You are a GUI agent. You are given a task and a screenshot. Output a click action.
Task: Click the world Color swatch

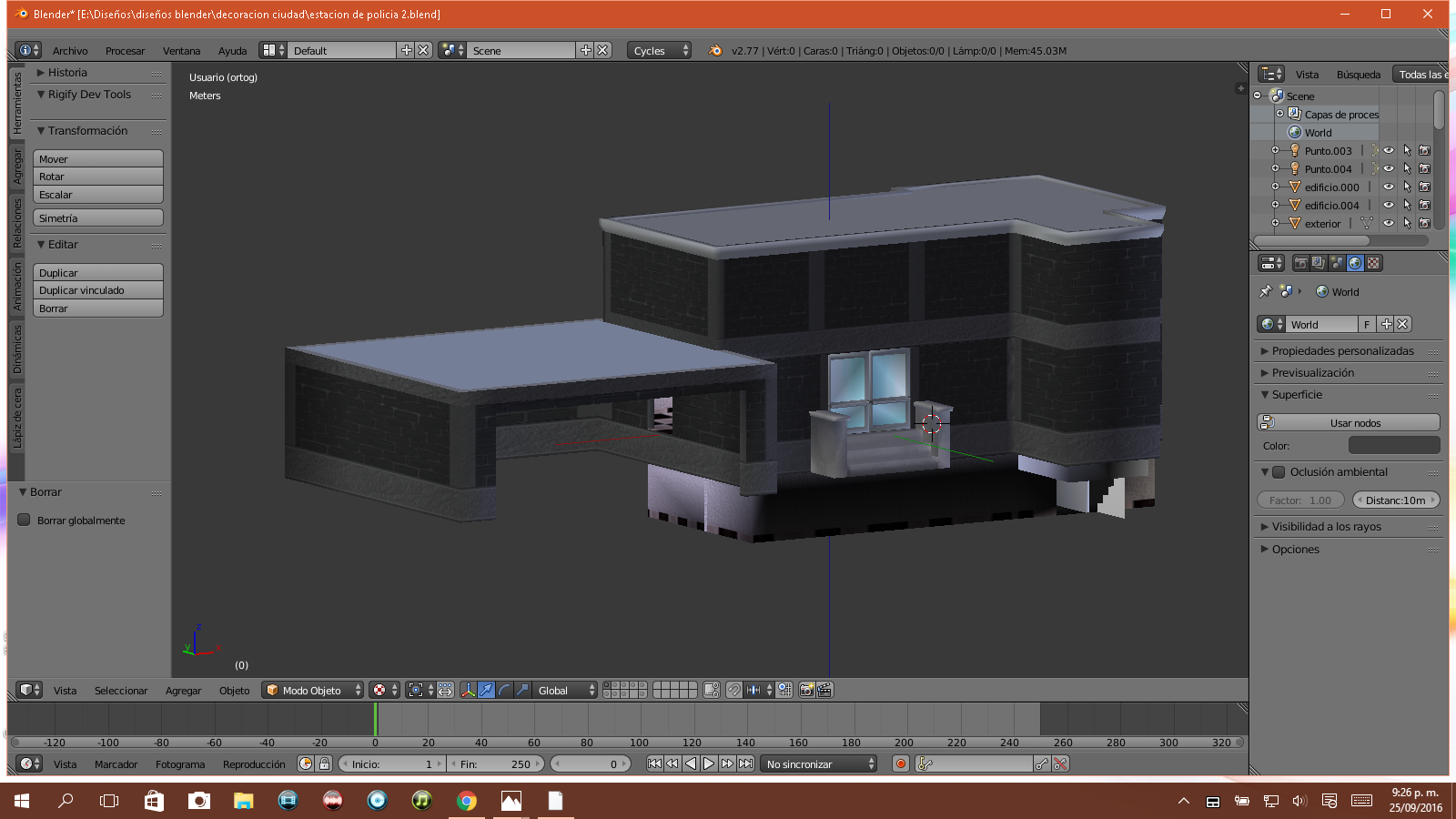(x=1393, y=446)
